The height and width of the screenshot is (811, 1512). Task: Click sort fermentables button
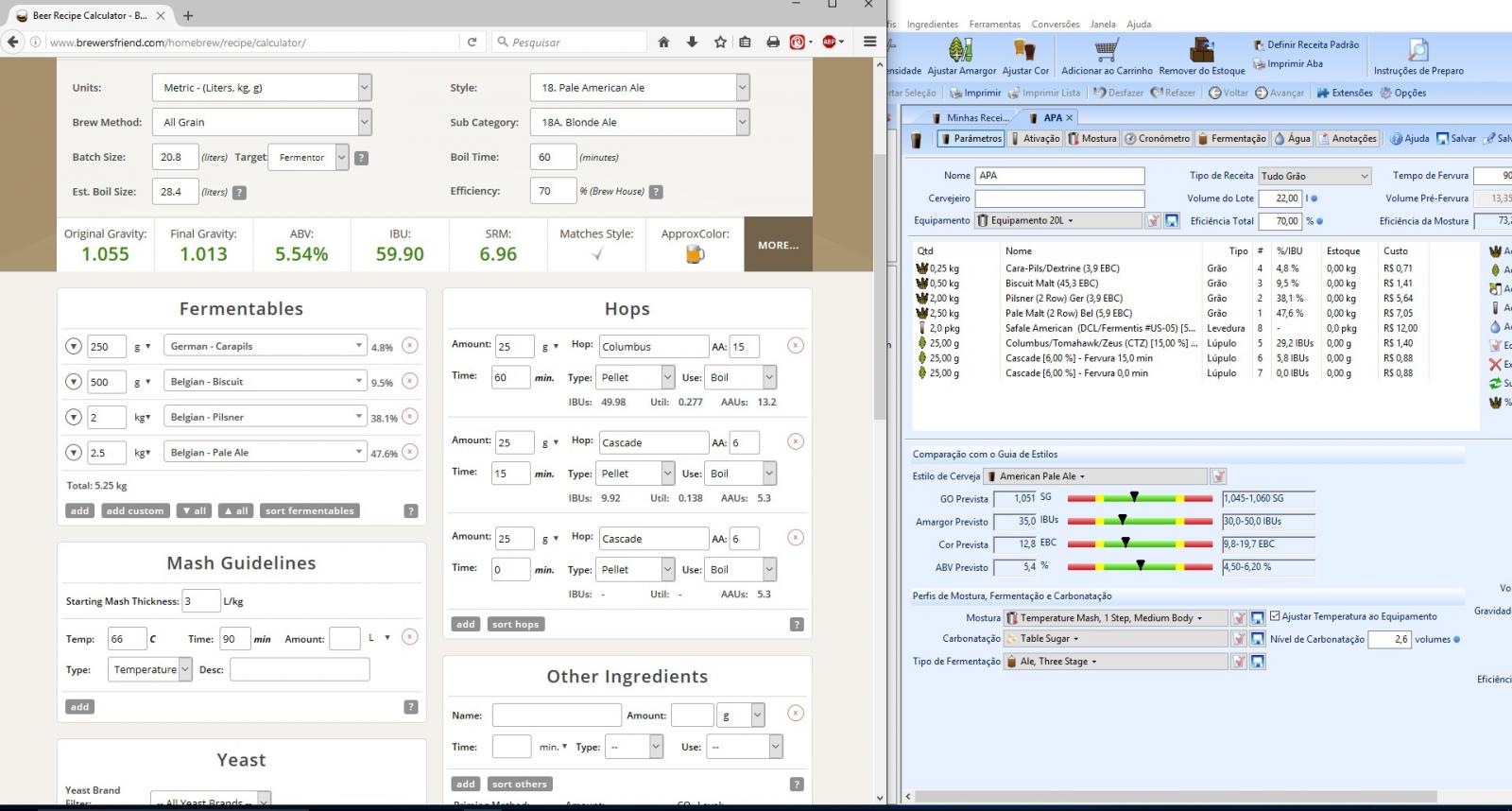click(x=310, y=510)
